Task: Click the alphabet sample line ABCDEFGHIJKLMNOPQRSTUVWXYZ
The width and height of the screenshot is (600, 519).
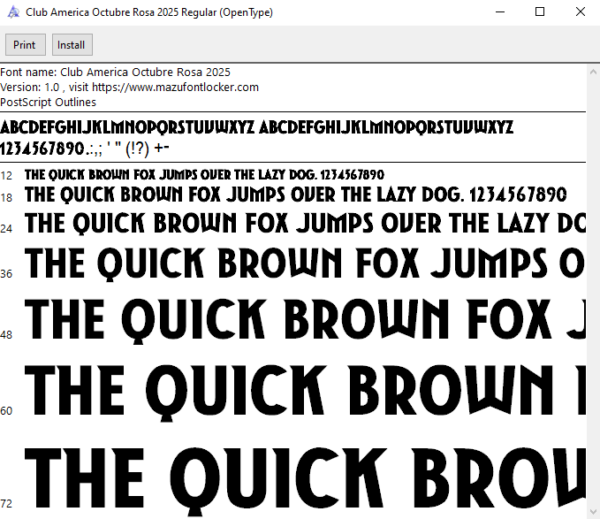Action: tap(256, 127)
